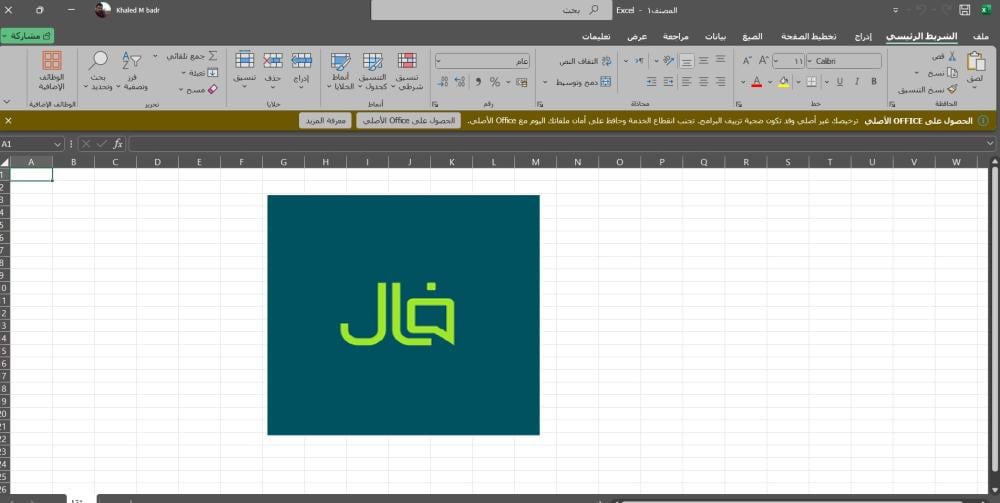Switch to the Data (بيانات) tab
The height and width of the screenshot is (503, 1000).
(715, 36)
